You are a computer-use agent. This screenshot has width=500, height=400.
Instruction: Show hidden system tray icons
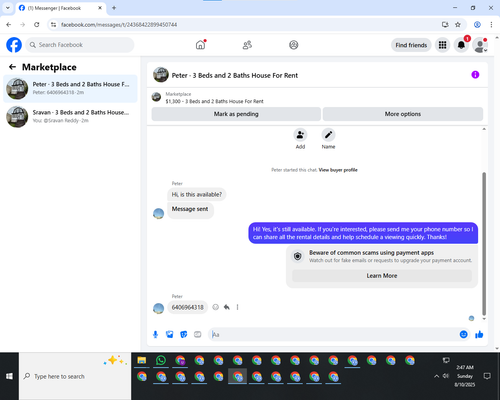[x=436, y=376]
